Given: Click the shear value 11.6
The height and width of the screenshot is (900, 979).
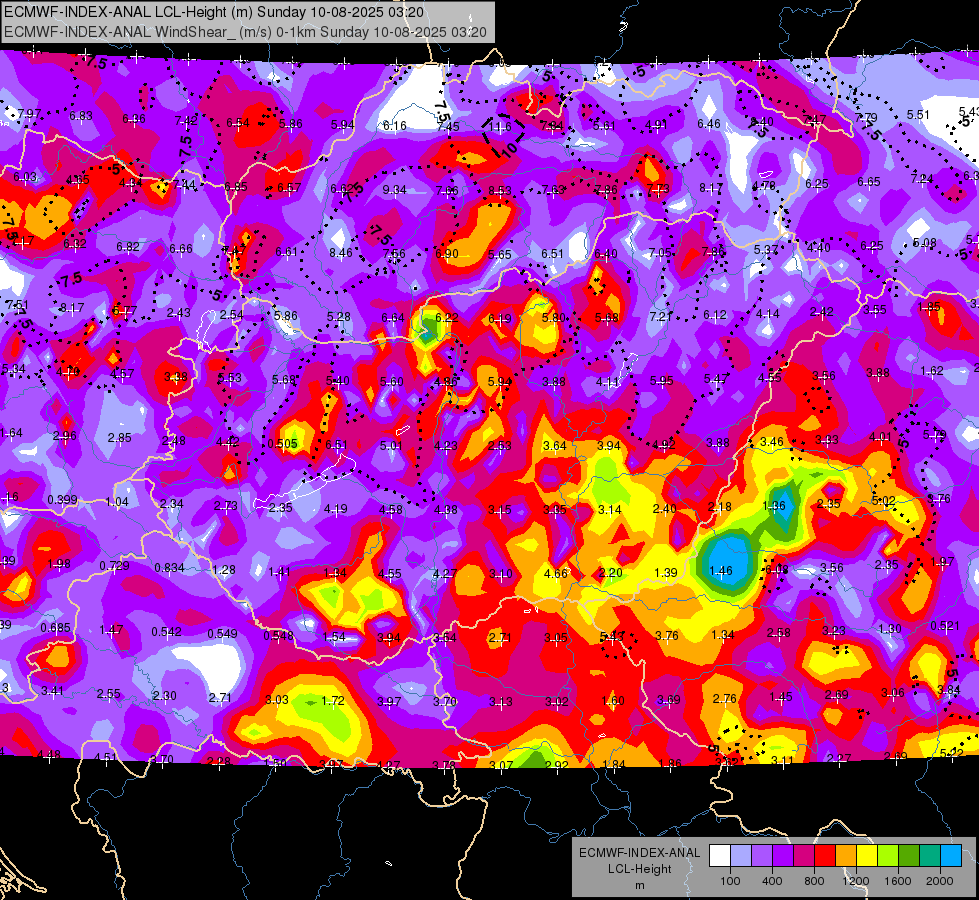Looking at the screenshot, I should click(x=500, y=127).
